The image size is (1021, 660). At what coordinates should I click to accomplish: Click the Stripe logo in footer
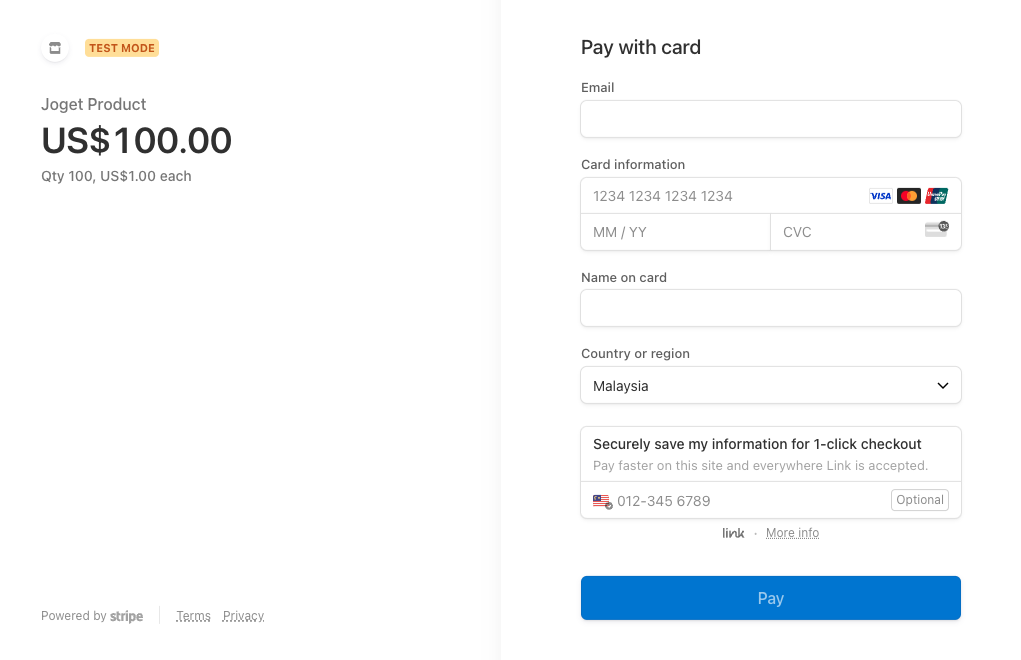pos(126,616)
